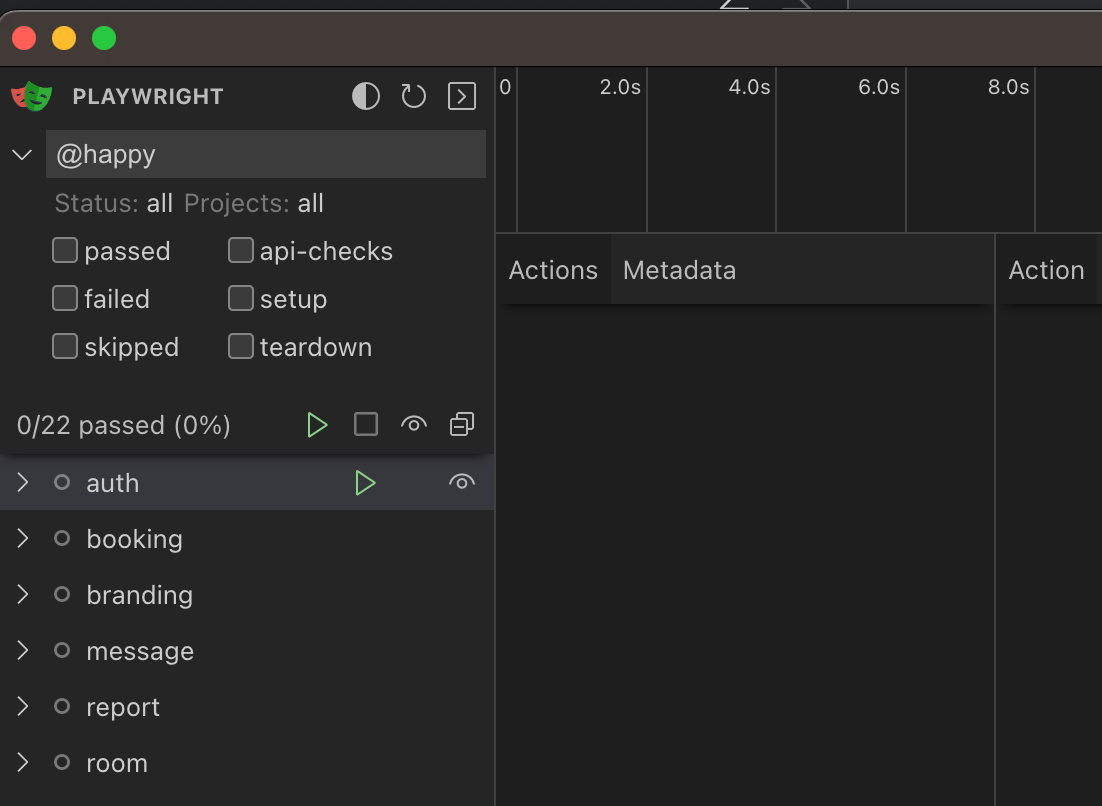Screen dimensions: 1102x806
Task: Open the Action tab in right panel
Action: point(1046,271)
